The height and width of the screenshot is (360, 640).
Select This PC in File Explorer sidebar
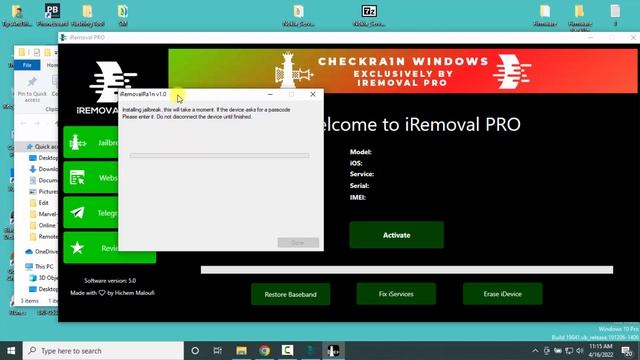click(39, 267)
